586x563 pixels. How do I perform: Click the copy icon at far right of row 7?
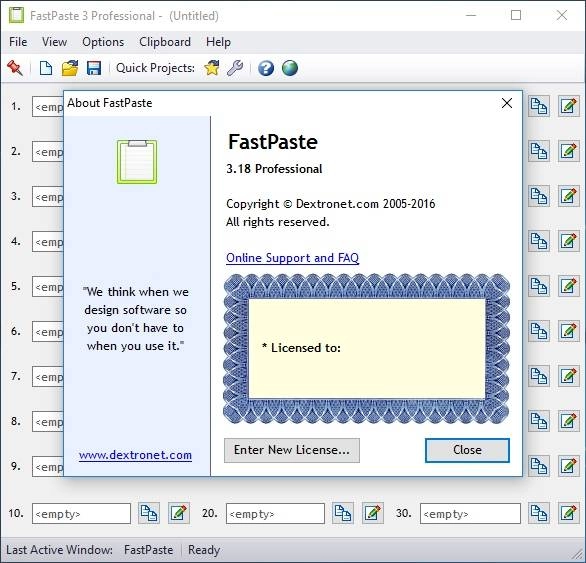(x=539, y=376)
